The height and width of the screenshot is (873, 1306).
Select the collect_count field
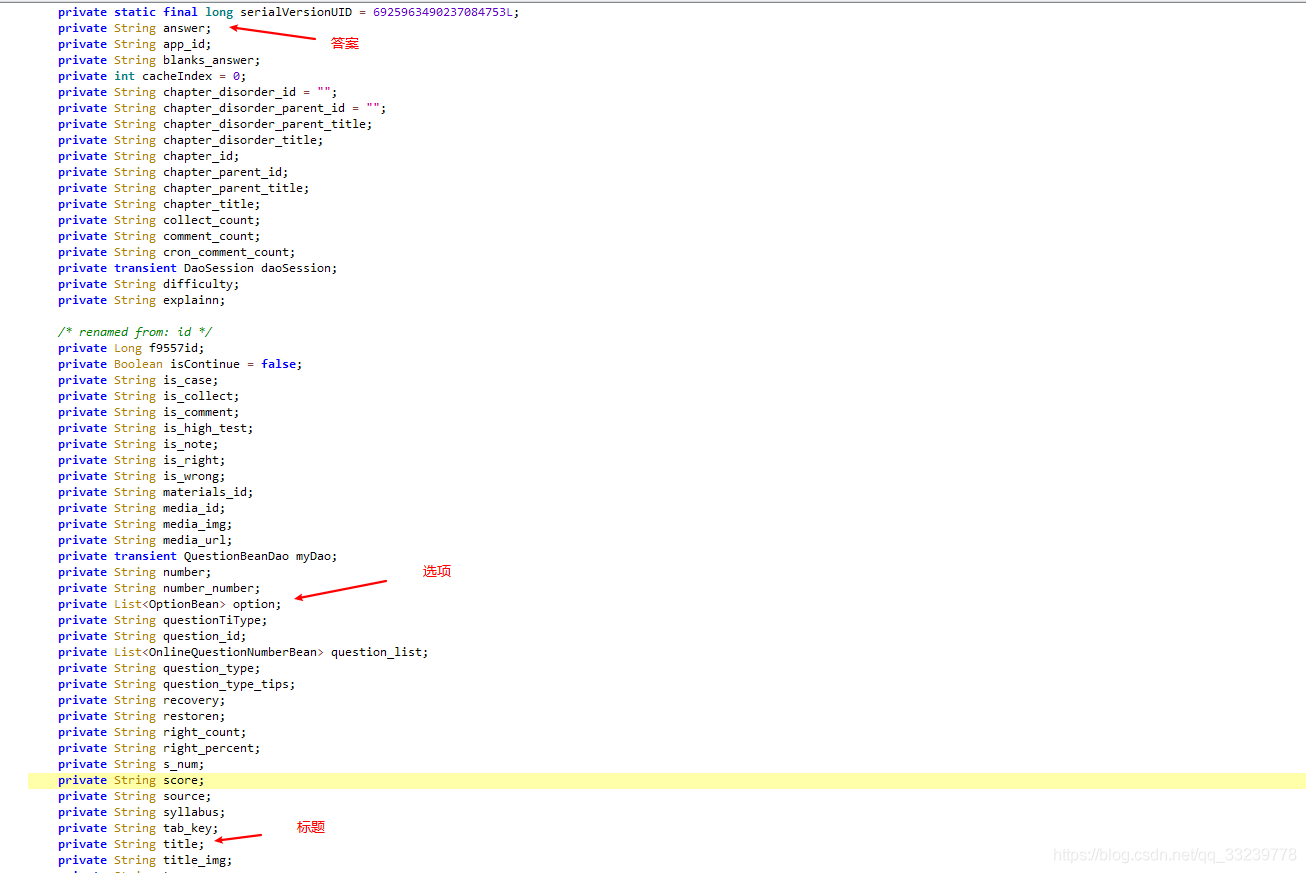[x=159, y=220]
